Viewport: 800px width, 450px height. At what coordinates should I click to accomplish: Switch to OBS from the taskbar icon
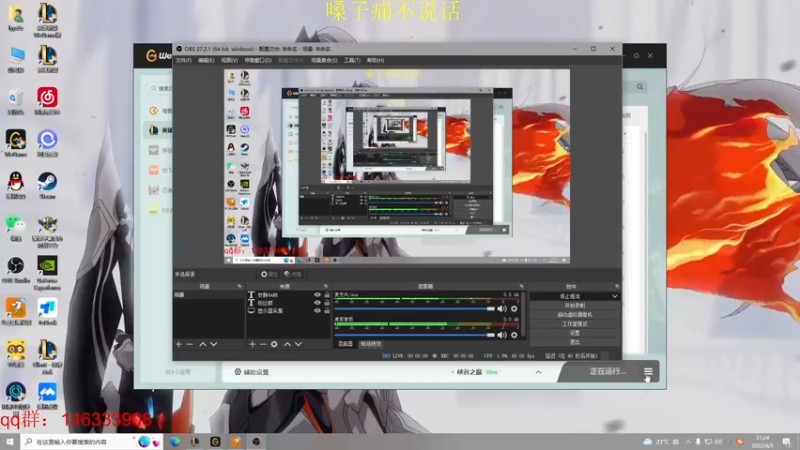pyautogui.click(x=256, y=441)
